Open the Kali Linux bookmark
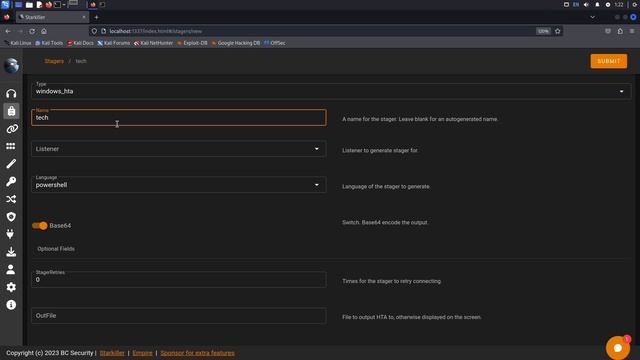The image size is (640, 360). click(x=18, y=43)
